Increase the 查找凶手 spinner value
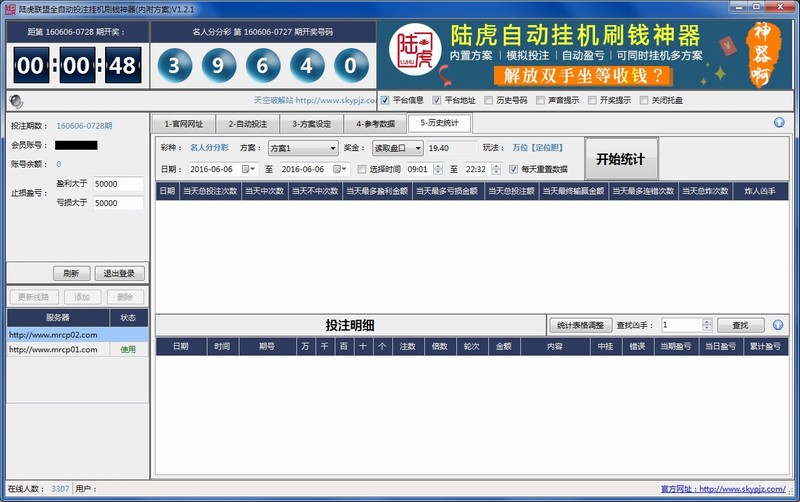This screenshot has width=800, height=502. [707, 322]
